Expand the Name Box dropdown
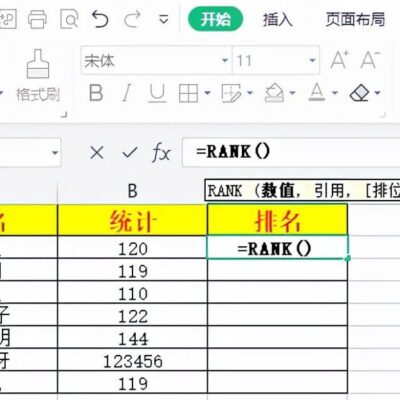This screenshot has height=400, width=400. (x=54, y=153)
